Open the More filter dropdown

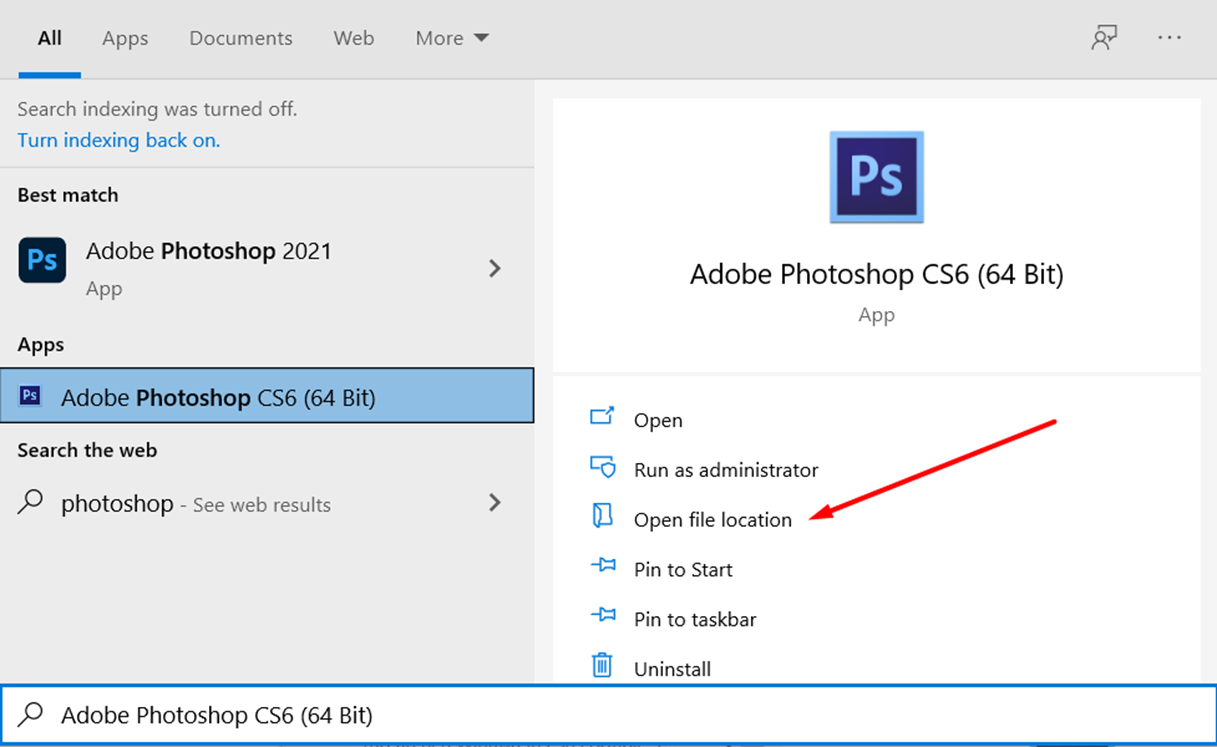(x=452, y=38)
